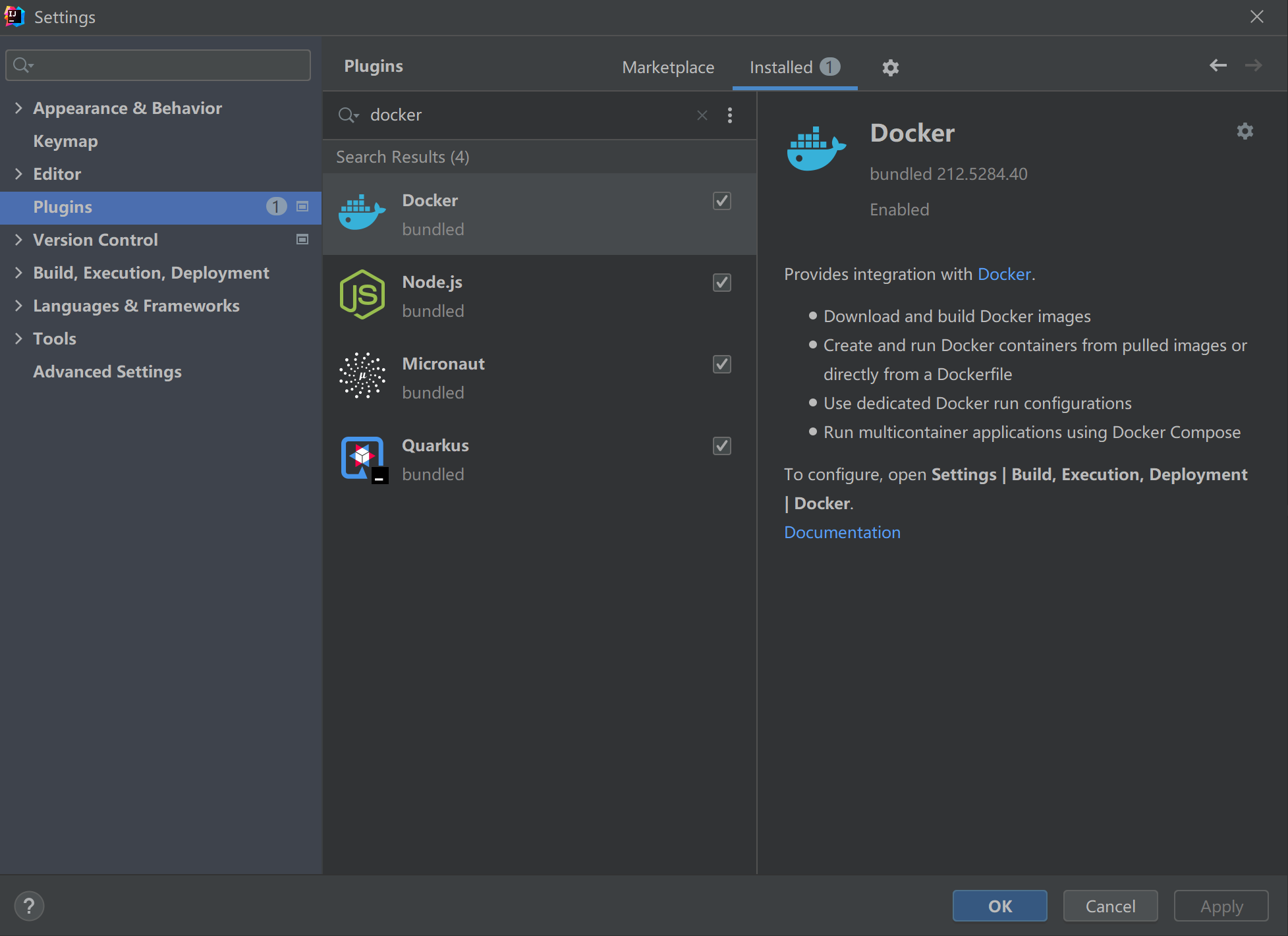Open the Documentation link
1288x936 pixels.
[842, 532]
